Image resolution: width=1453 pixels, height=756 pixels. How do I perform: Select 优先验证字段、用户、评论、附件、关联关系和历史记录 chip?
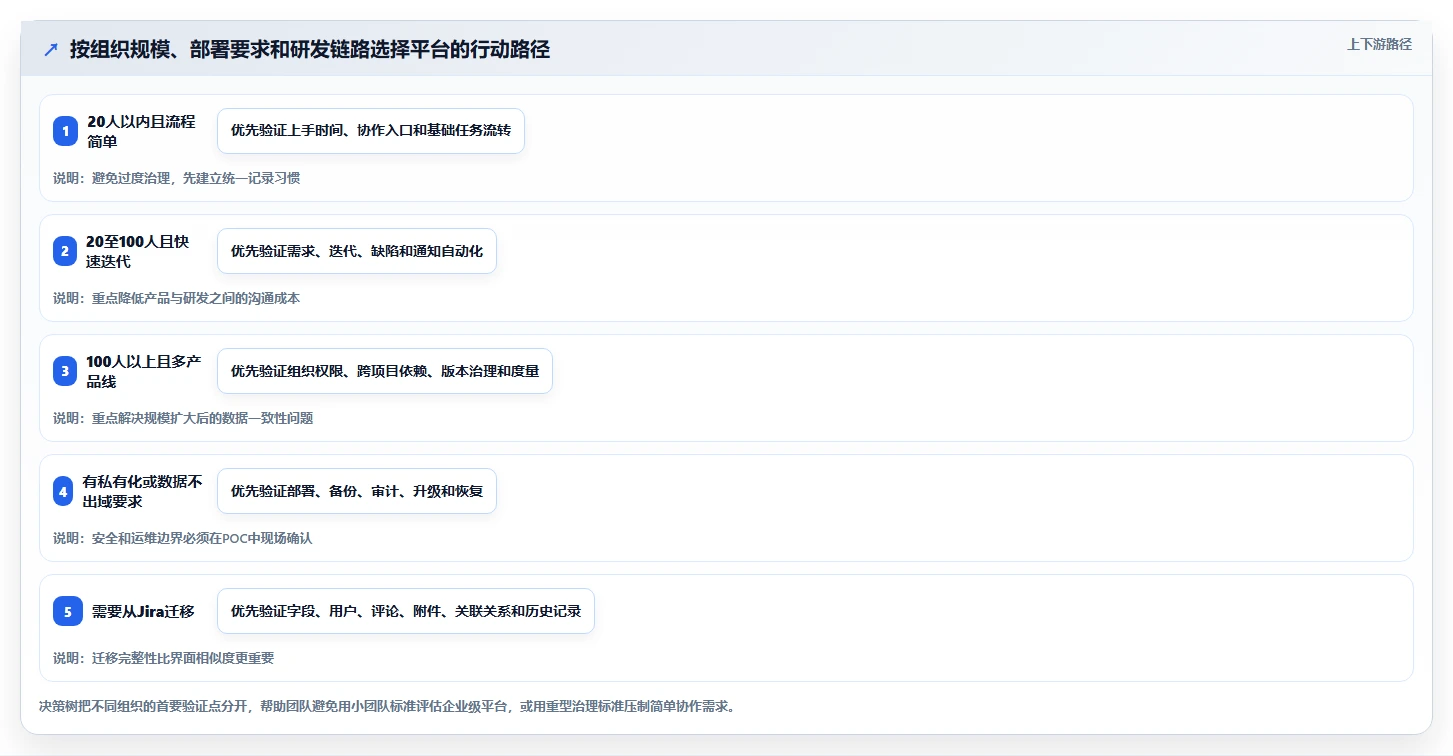pos(406,611)
